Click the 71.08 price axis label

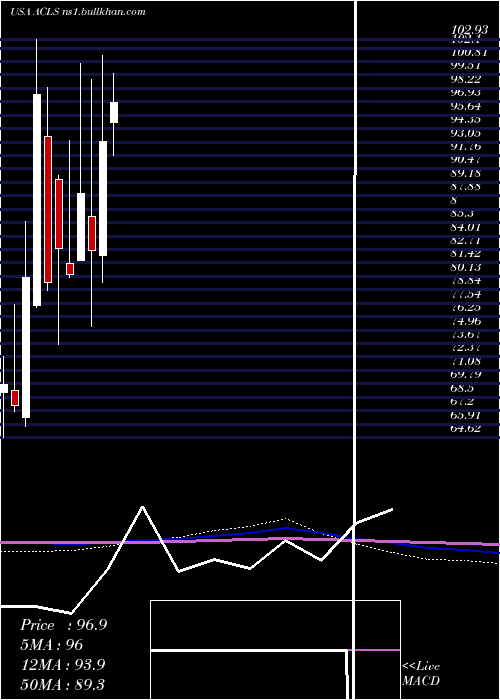466,361
